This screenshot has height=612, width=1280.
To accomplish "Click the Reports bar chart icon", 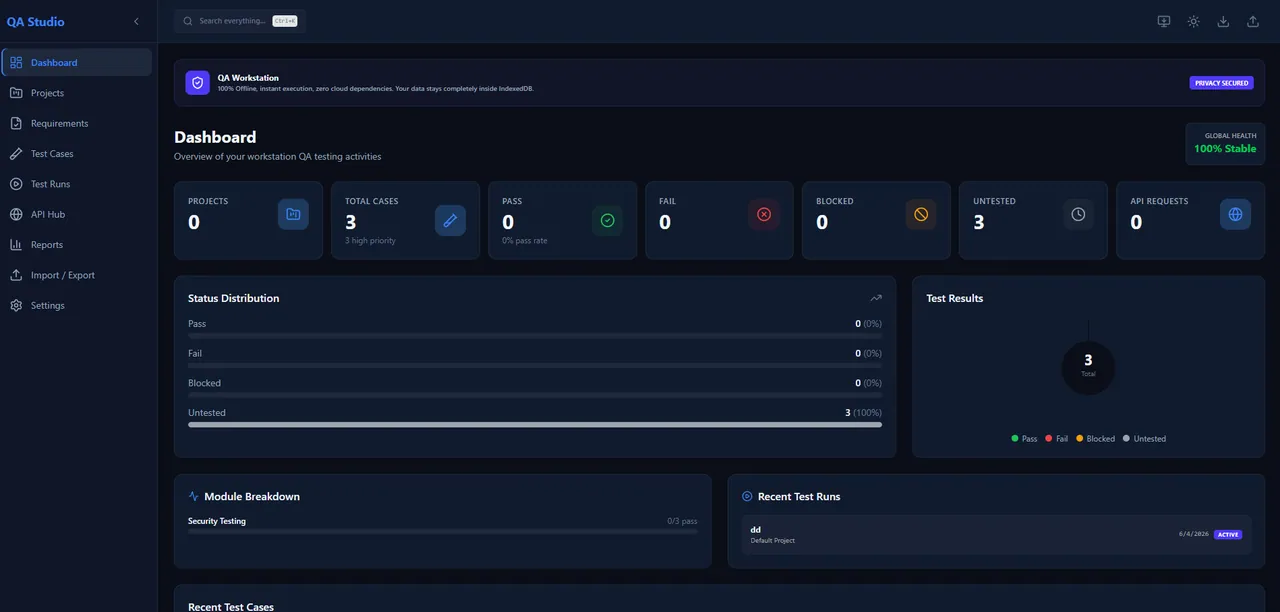I will (x=16, y=245).
